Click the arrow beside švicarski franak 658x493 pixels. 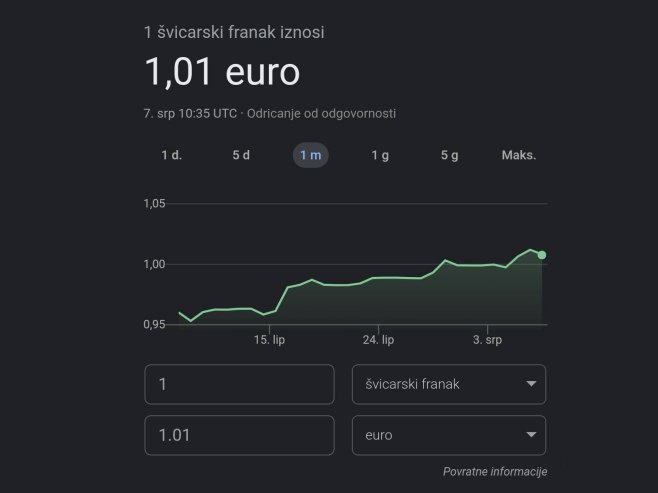531,384
